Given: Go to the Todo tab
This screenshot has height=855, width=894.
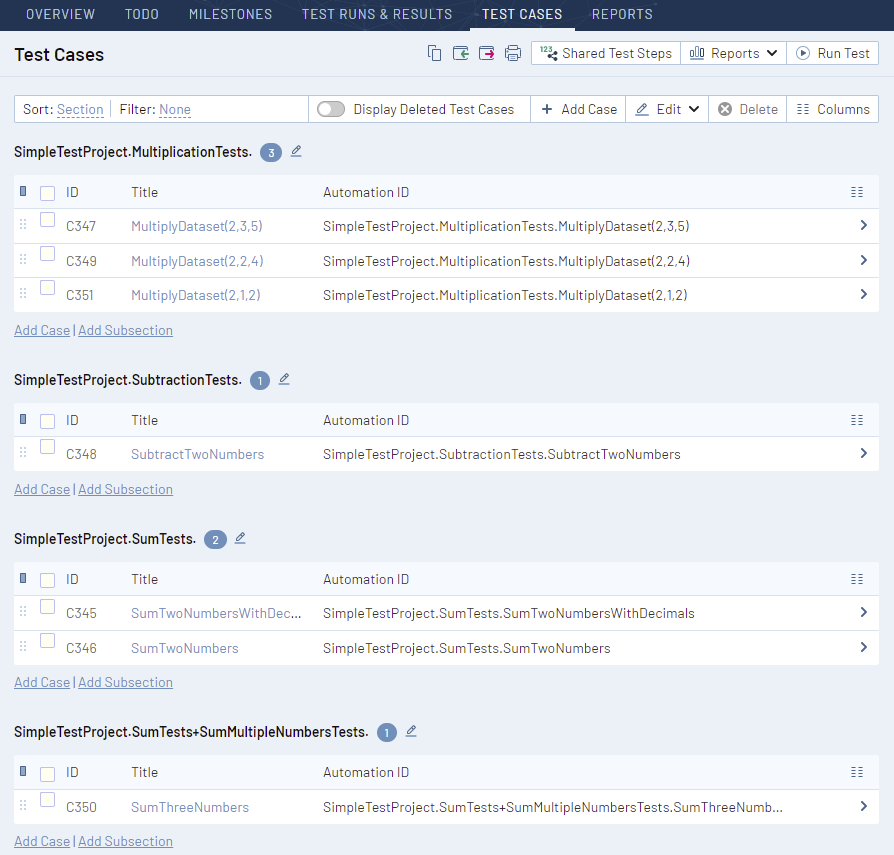Looking at the screenshot, I should (142, 14).
